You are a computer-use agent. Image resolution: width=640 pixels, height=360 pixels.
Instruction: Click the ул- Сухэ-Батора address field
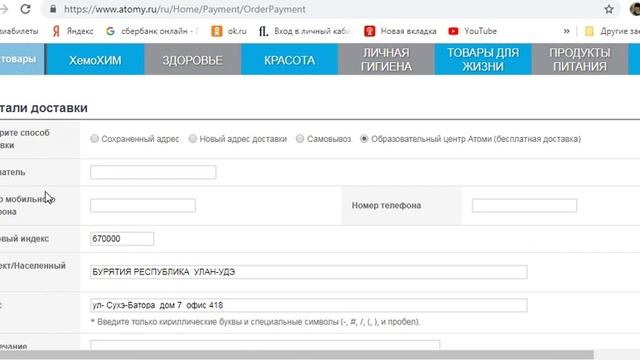pos(309,305)
